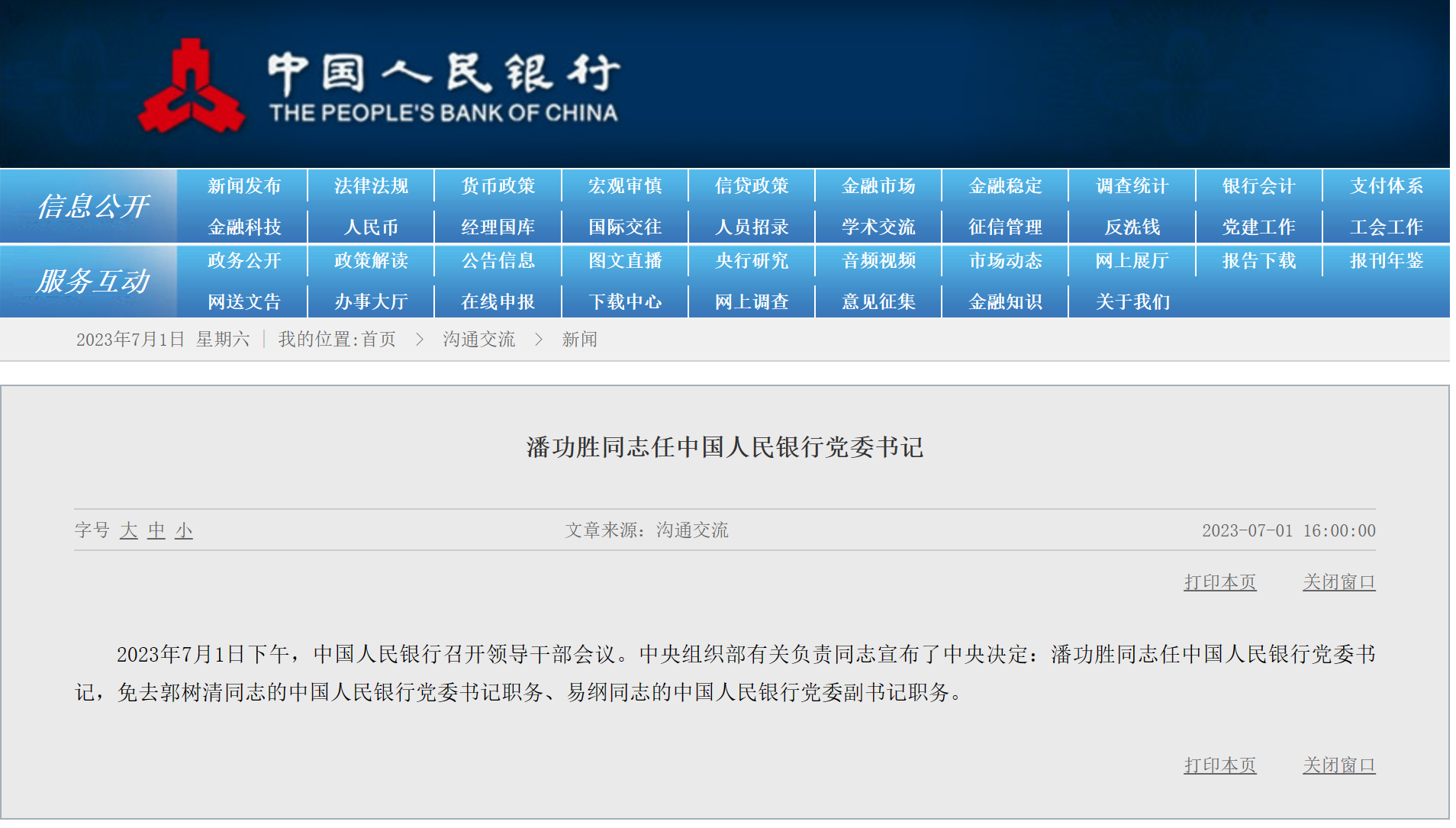Click the timestamp 2023-07-01 16:00:00
Screen dimensions: 1456x828
pos(1289,530)
